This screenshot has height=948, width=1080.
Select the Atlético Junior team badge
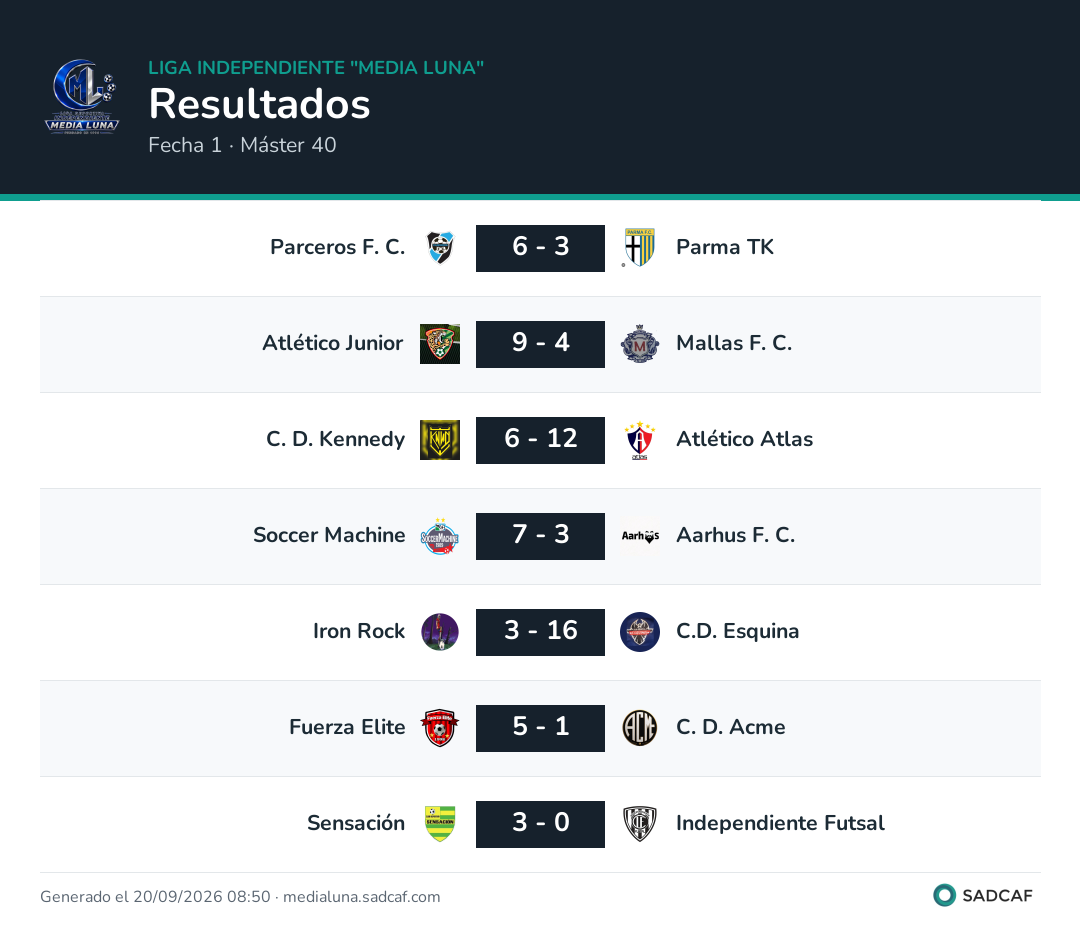[x=440, y=344]
